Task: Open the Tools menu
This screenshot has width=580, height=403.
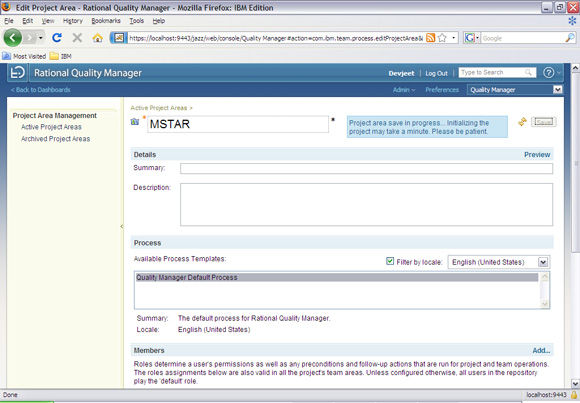Action: [136, 21]
